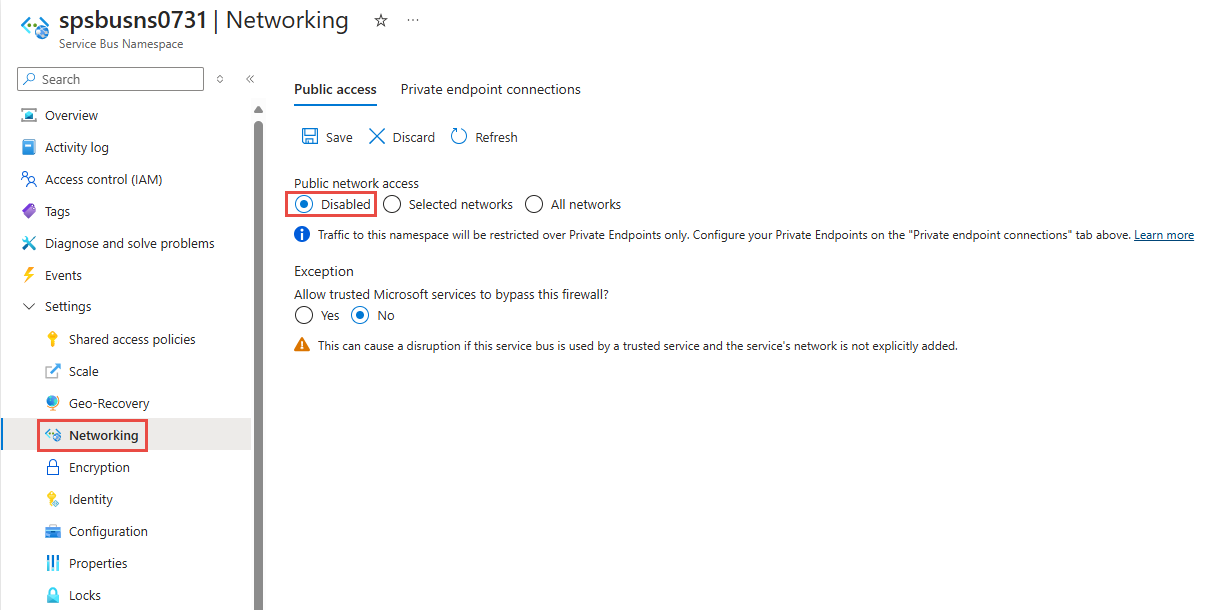Collapse the left navigation pane
Image resolution: width=1214 pixels, height=610 pixels.
click(250, 78)
